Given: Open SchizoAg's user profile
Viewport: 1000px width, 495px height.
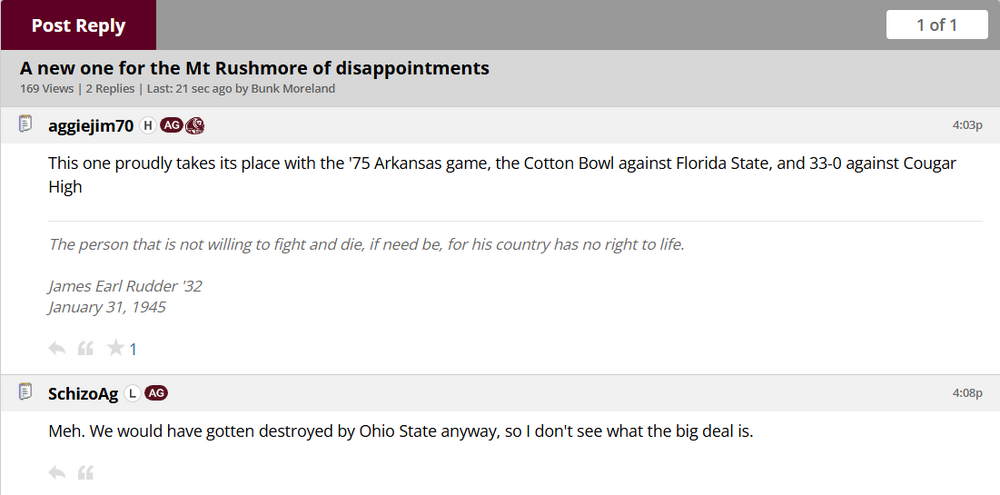Looking at the screenshot, I should tap(83, 393).
